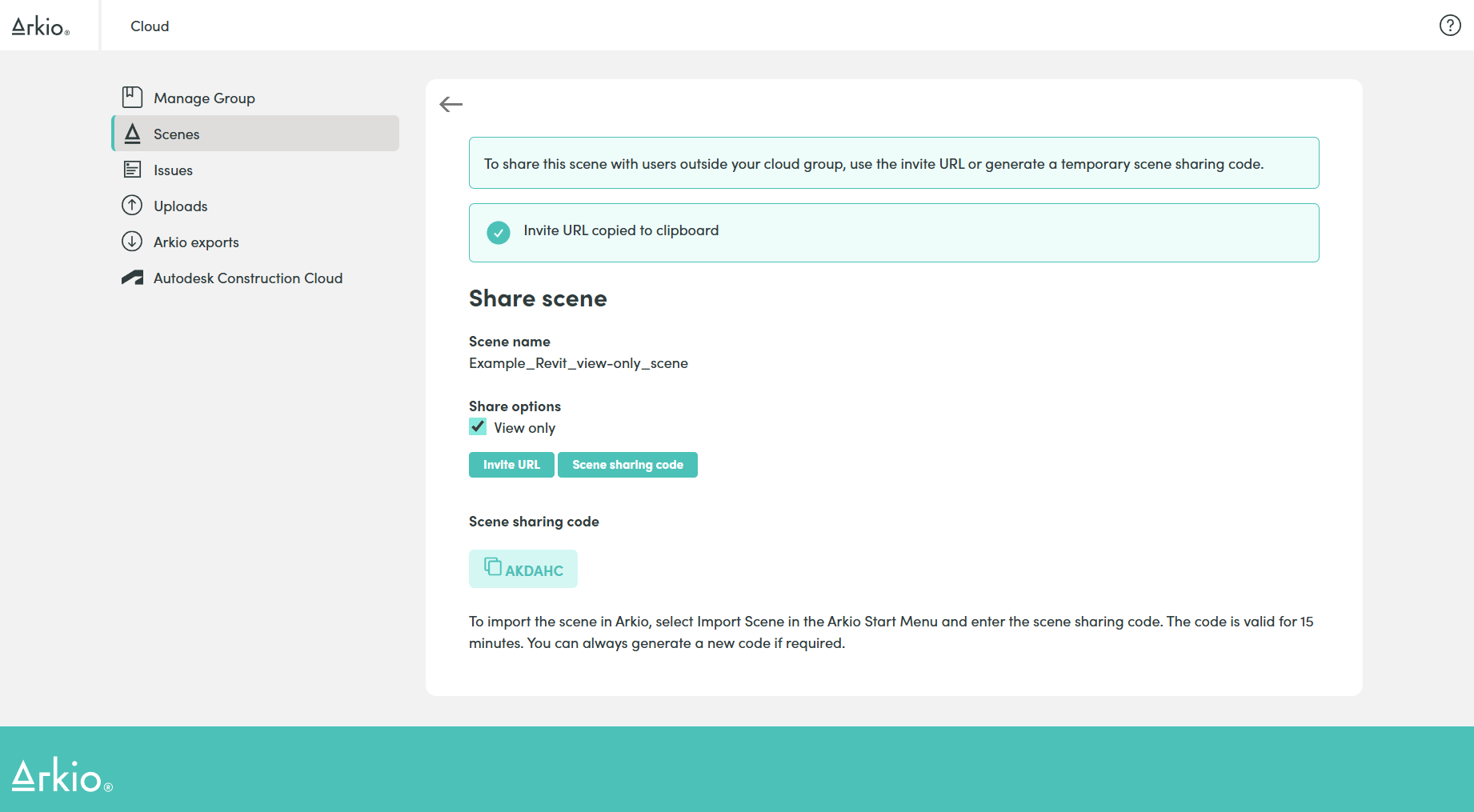Screen dimensions: 1474x812
Task: Select Issues in the sidebar
Action: [172, 170]
